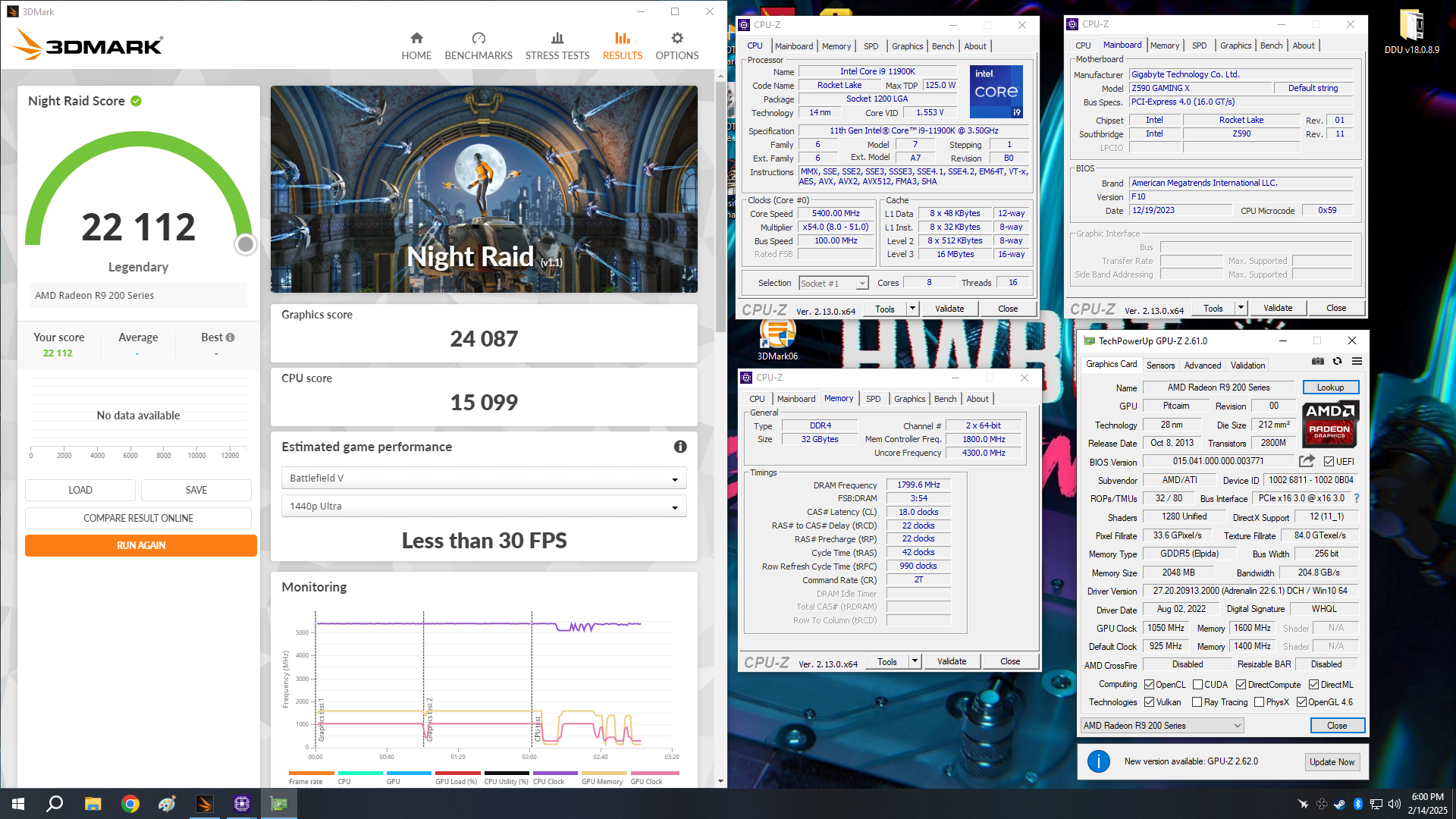
Task: Switch to Advanced tab in GPU-Z
Action: point(1203,365)
